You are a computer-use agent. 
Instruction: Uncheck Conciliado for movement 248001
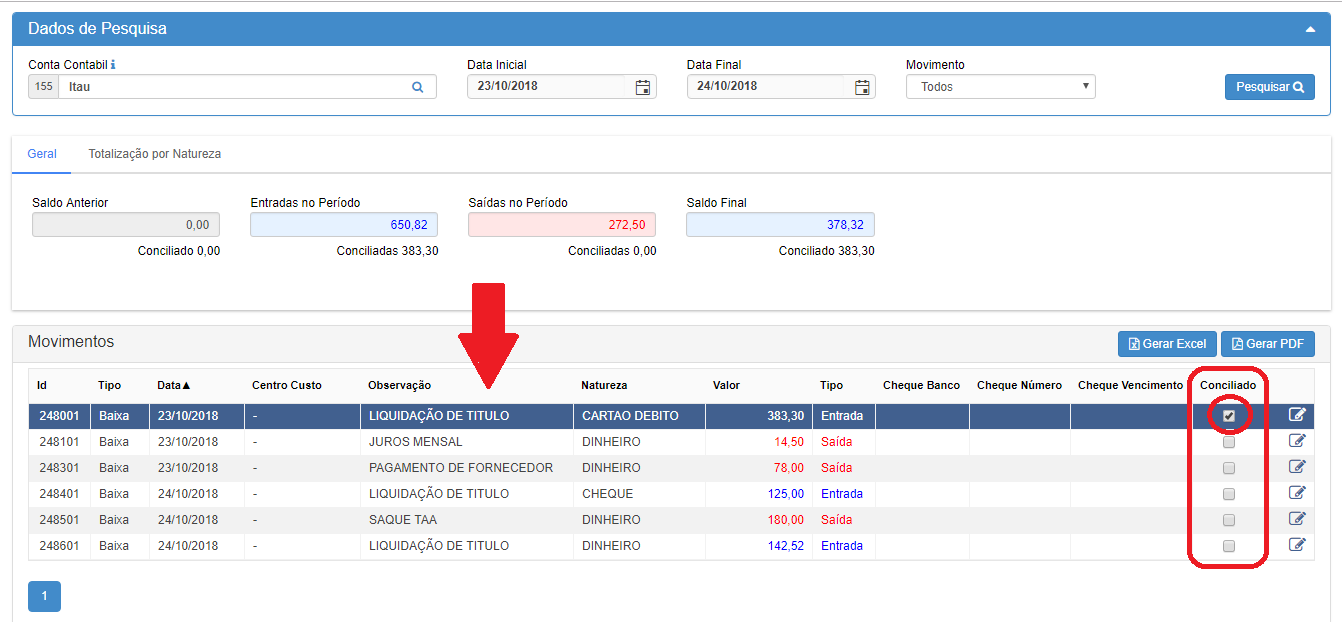tap(1229, 416)
